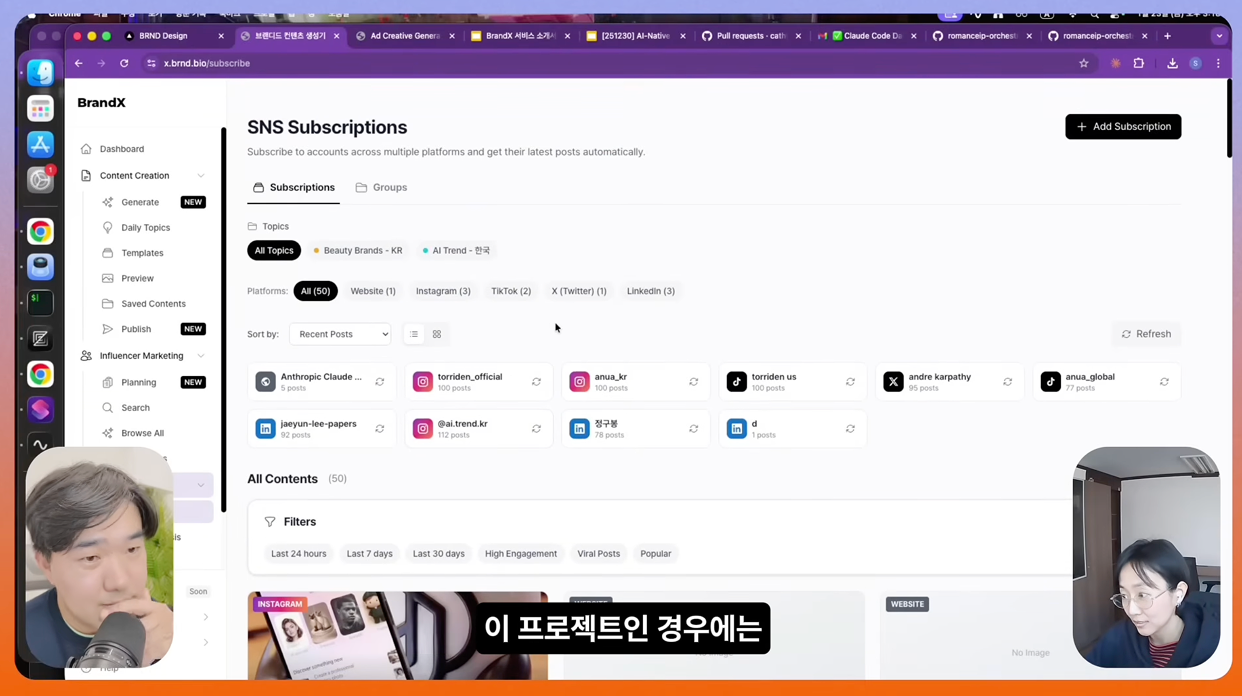Select the list view icon
The height and width of the screenshot is (696, 1242).
(413, 334)
